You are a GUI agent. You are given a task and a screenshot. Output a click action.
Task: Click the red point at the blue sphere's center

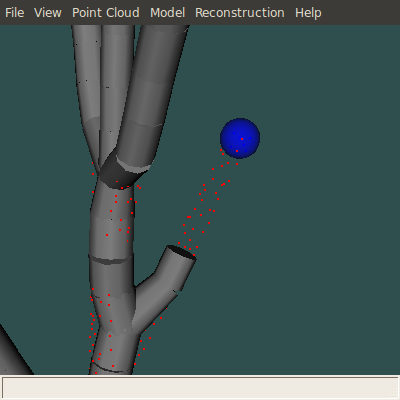tap(242, 139)
